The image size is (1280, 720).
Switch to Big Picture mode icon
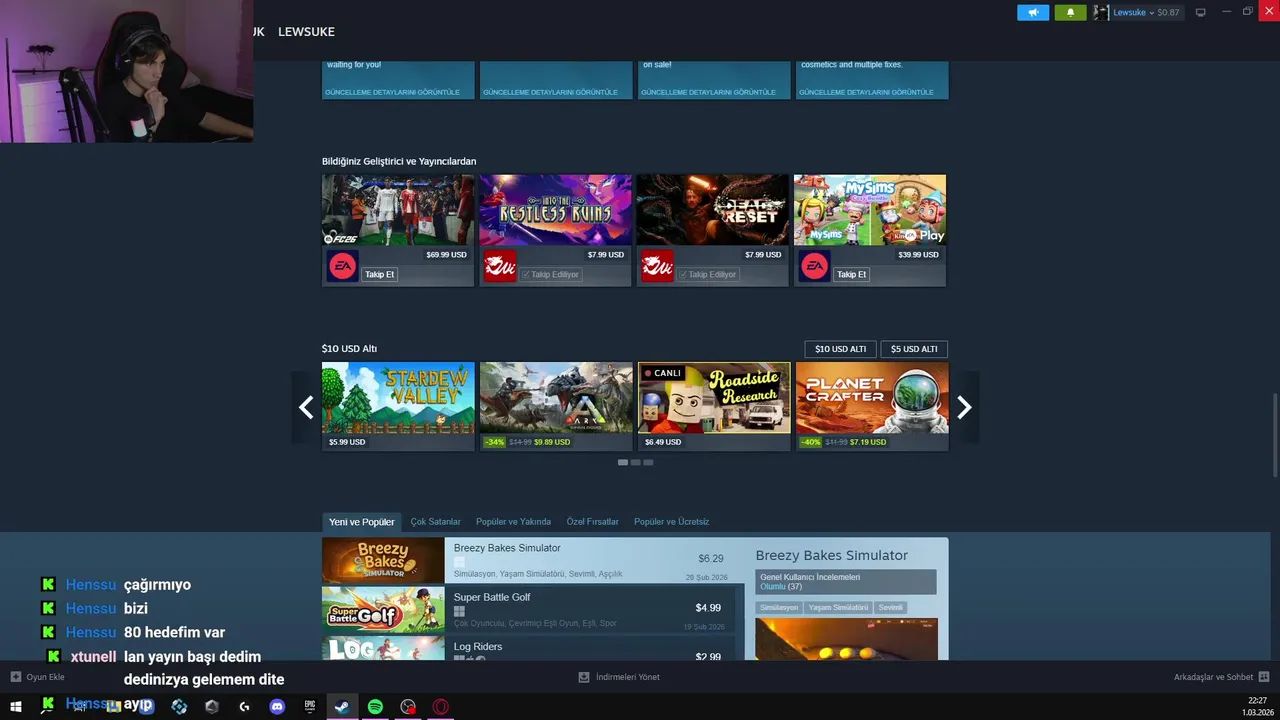tap(1201, 12)
